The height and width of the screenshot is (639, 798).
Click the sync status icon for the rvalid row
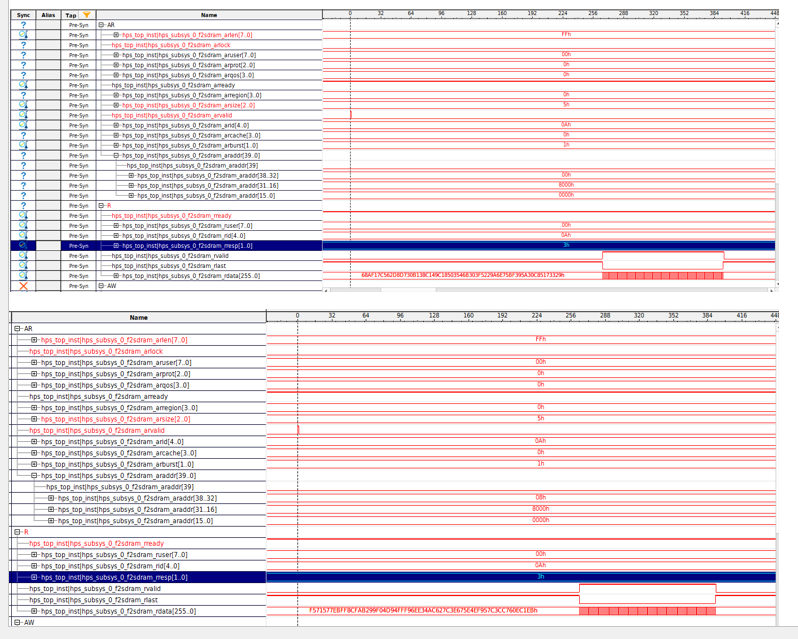pos(23,256)
